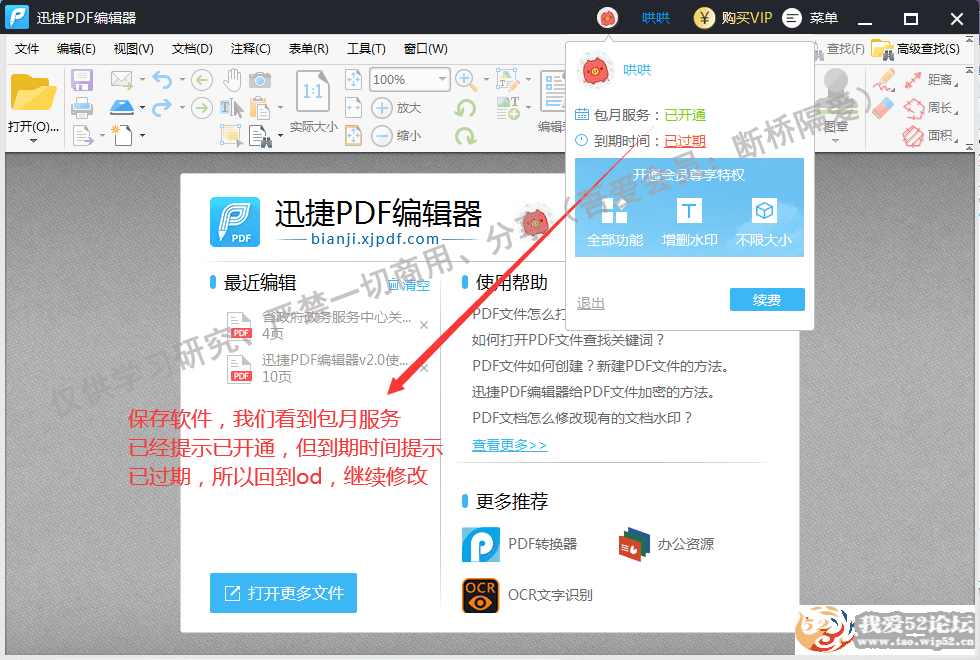This screenshot has width=980, height=660.
Task: Click the 放大 zoom in button
Action: [x=396, y=108]
